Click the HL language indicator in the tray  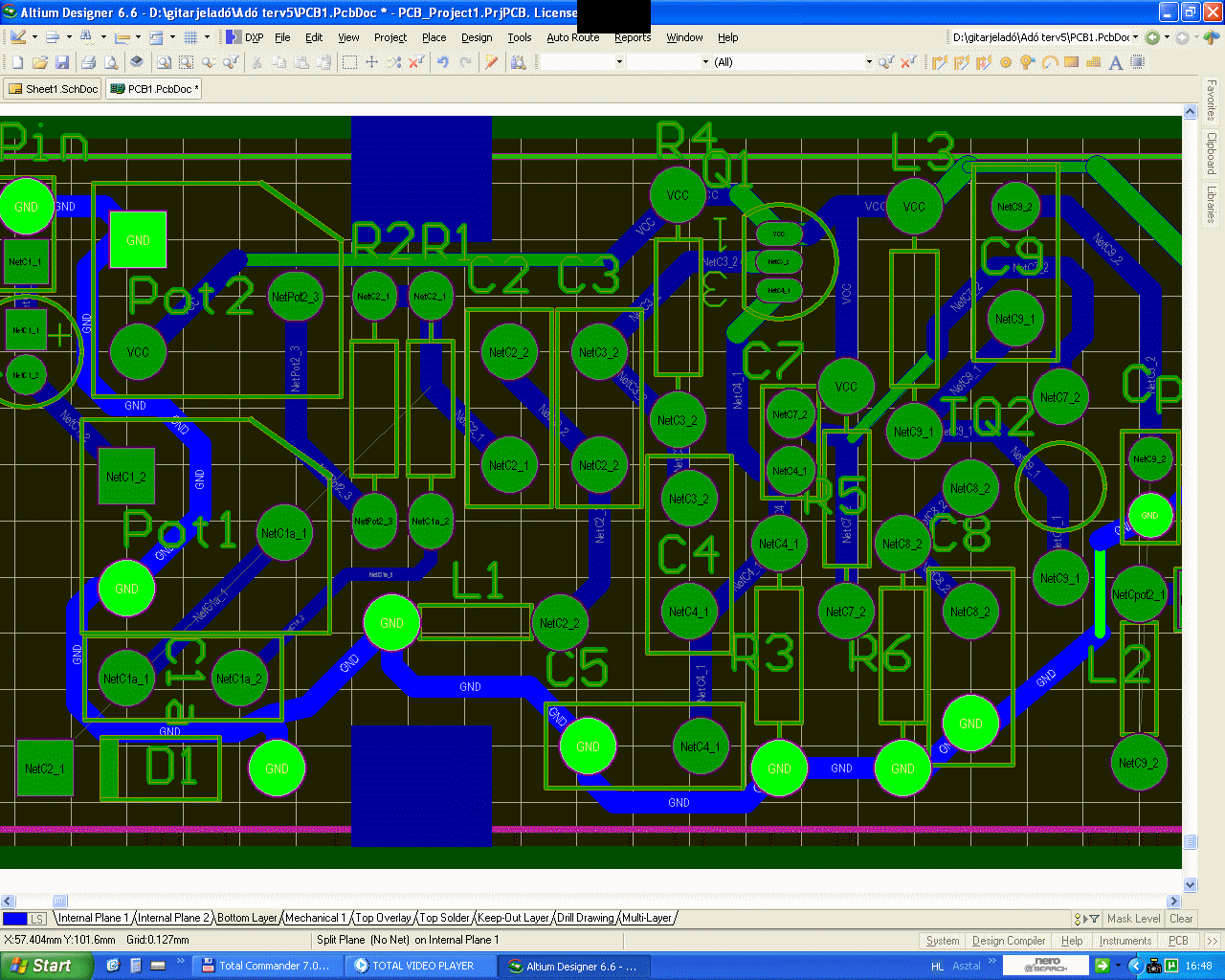tap(937, 966)
